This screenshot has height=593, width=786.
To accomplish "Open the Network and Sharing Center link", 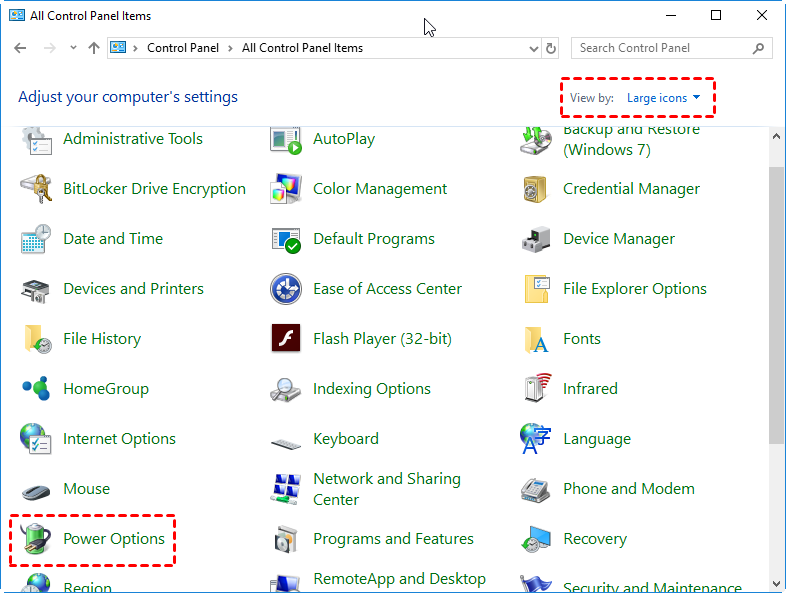I will [x=386, y=489].
